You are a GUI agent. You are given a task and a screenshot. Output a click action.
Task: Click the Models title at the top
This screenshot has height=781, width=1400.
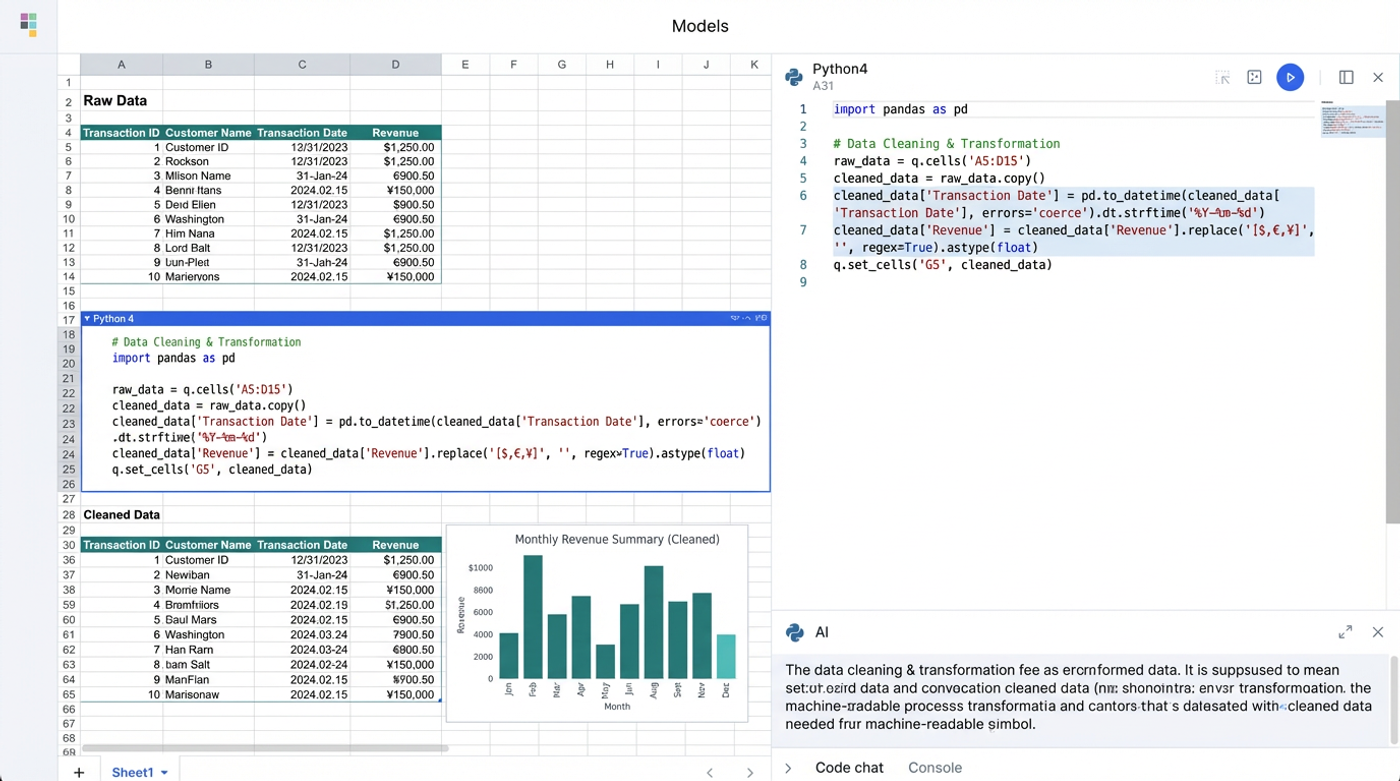[x=700, y=26]
